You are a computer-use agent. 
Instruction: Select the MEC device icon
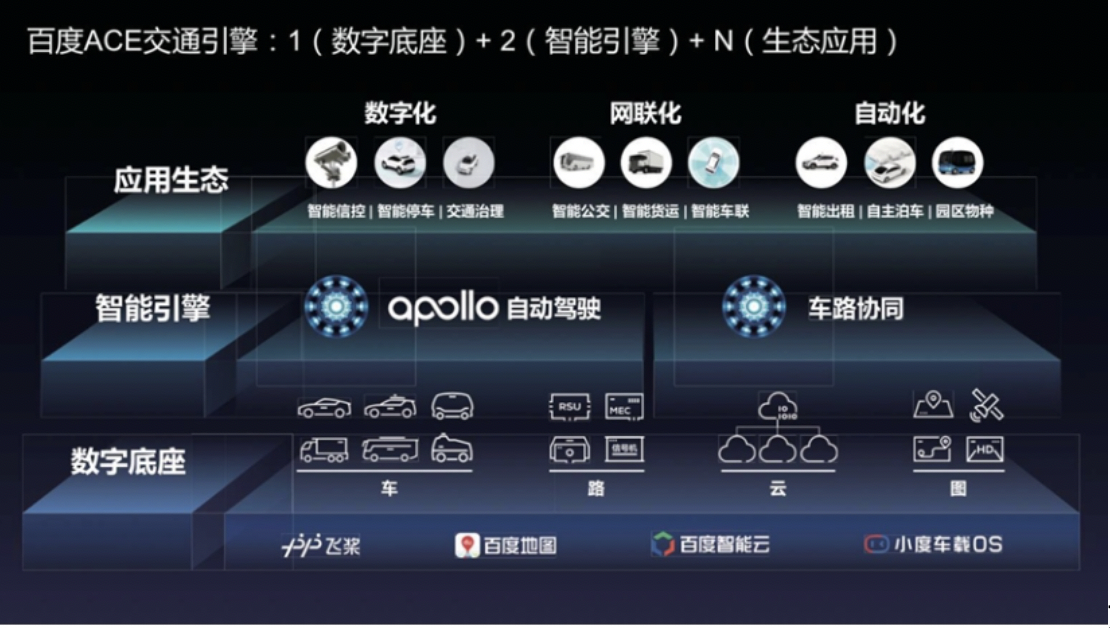(624, 407)
